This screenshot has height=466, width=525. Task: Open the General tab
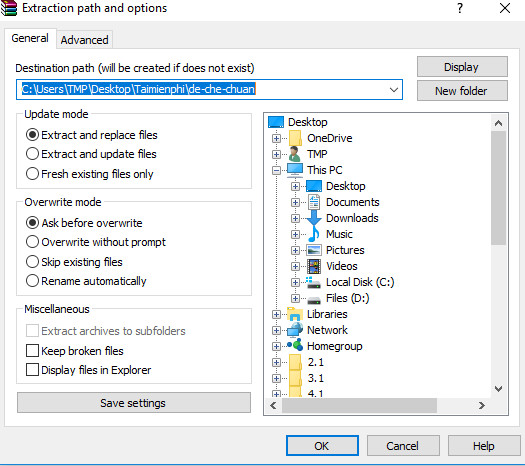[30, 38]
